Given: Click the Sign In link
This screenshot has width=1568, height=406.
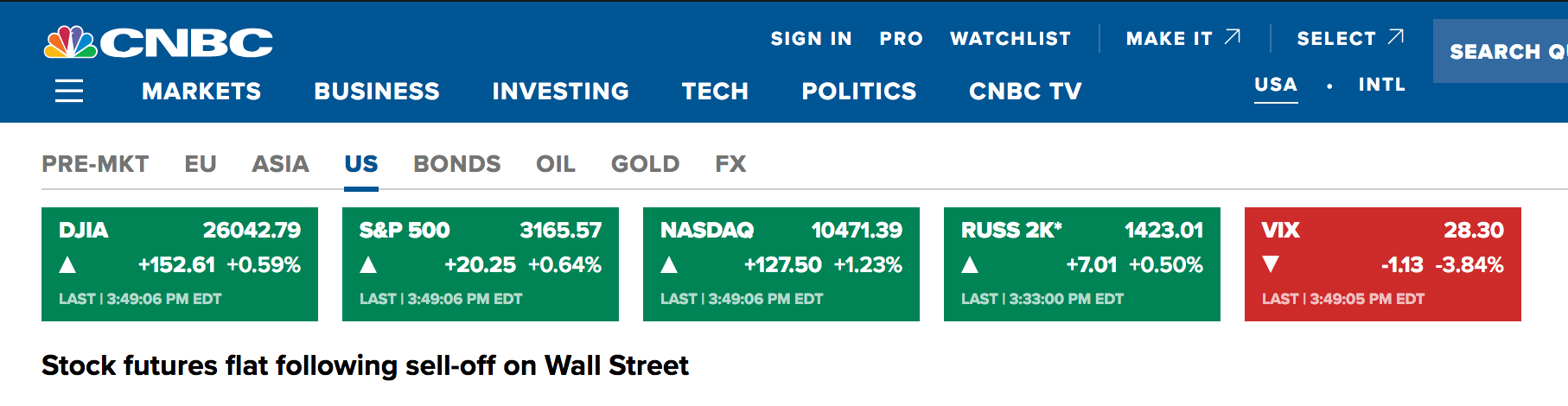Looking at the screenshot, I should pyautogui.click(x=811, y=39).
